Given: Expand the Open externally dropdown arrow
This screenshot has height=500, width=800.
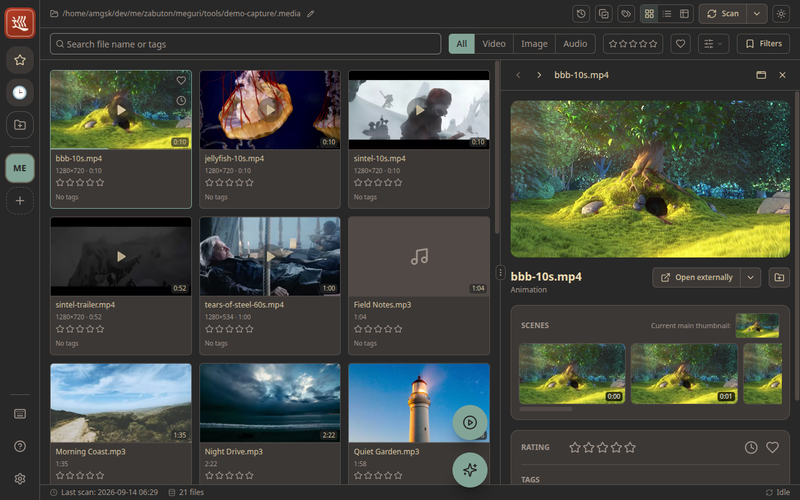Looking at the screenshot, I should pos(751,278).
